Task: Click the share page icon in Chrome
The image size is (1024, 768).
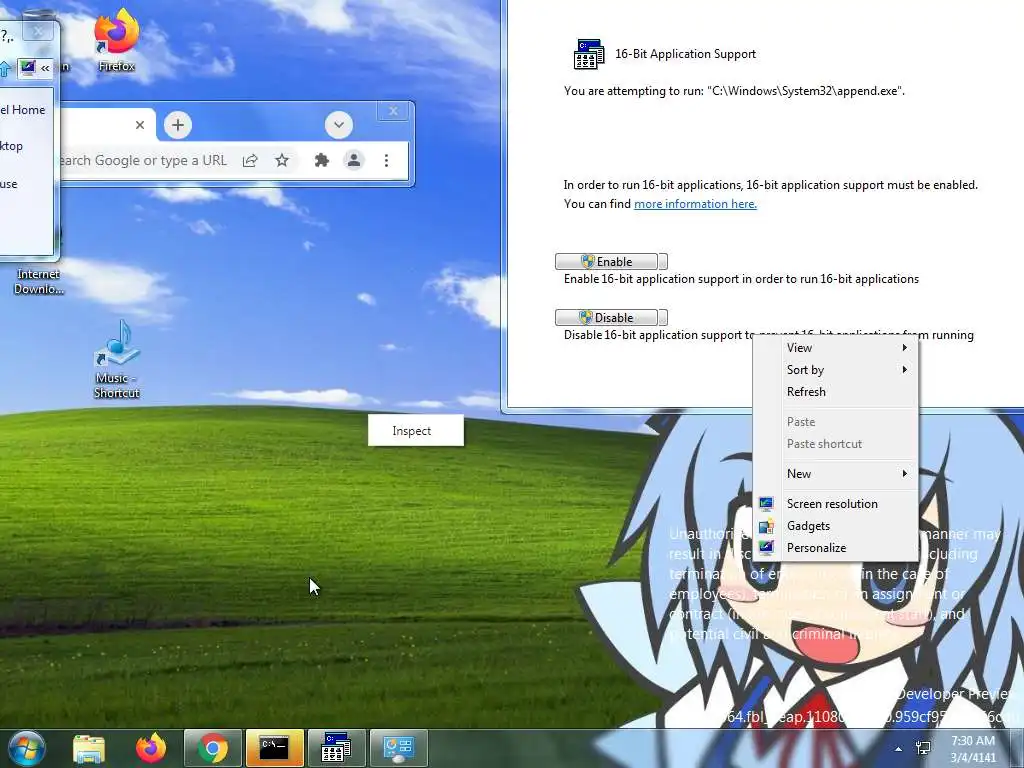Action: 250,161
